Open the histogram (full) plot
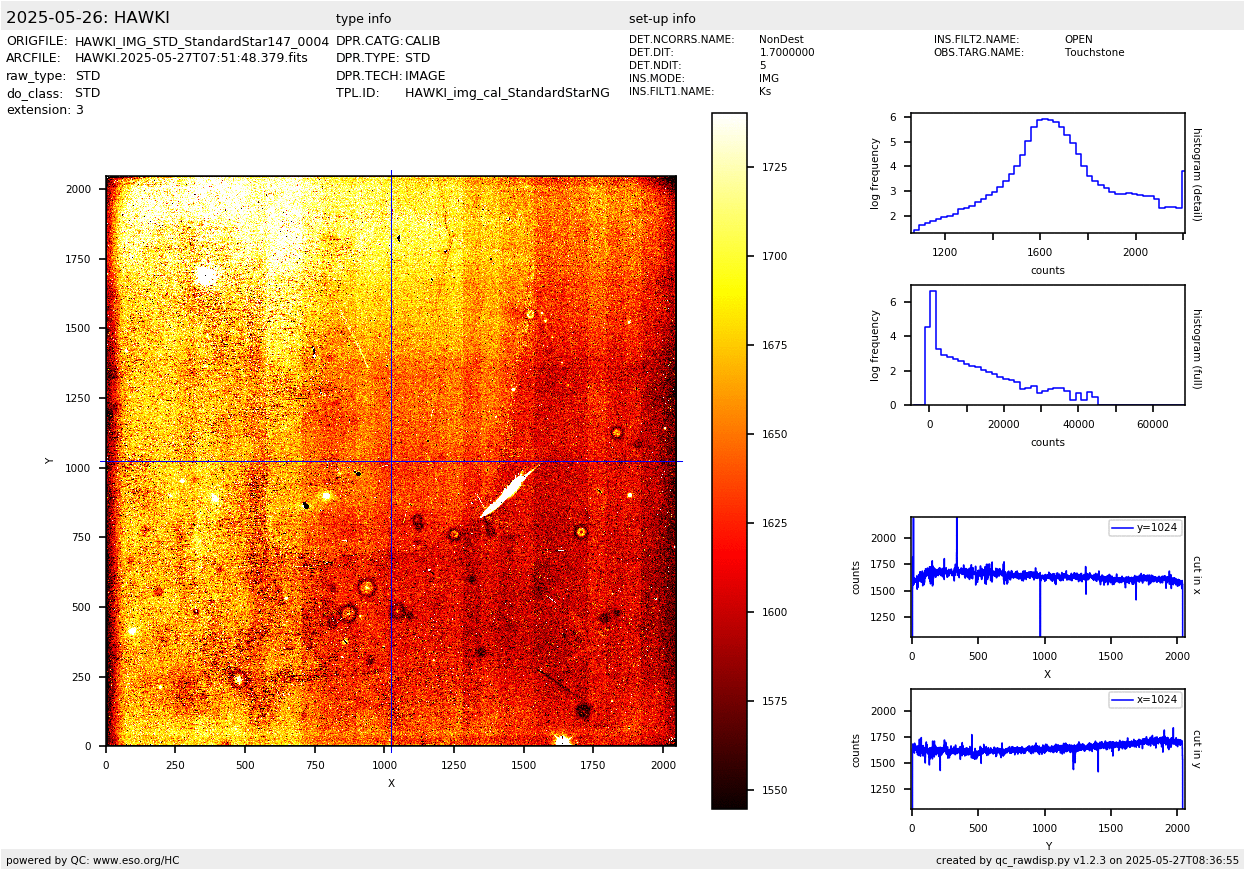 pyautogui.click(x=1047, y=346)
